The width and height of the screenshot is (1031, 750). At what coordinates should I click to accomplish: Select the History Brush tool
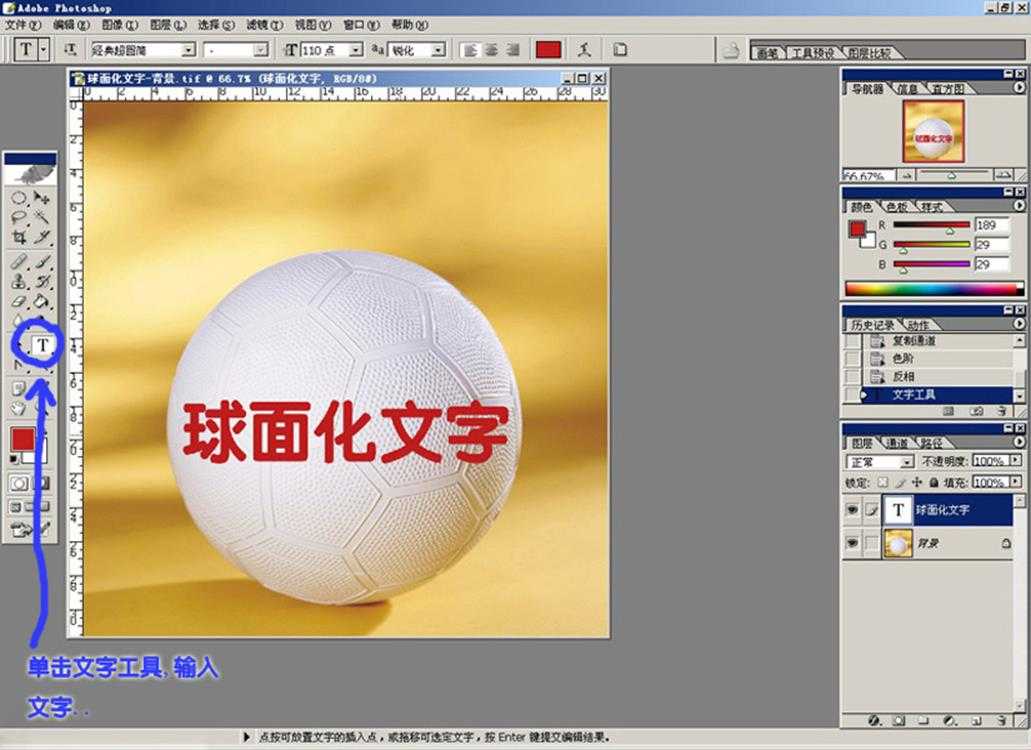pyautogui.click(x=41, y=282)
